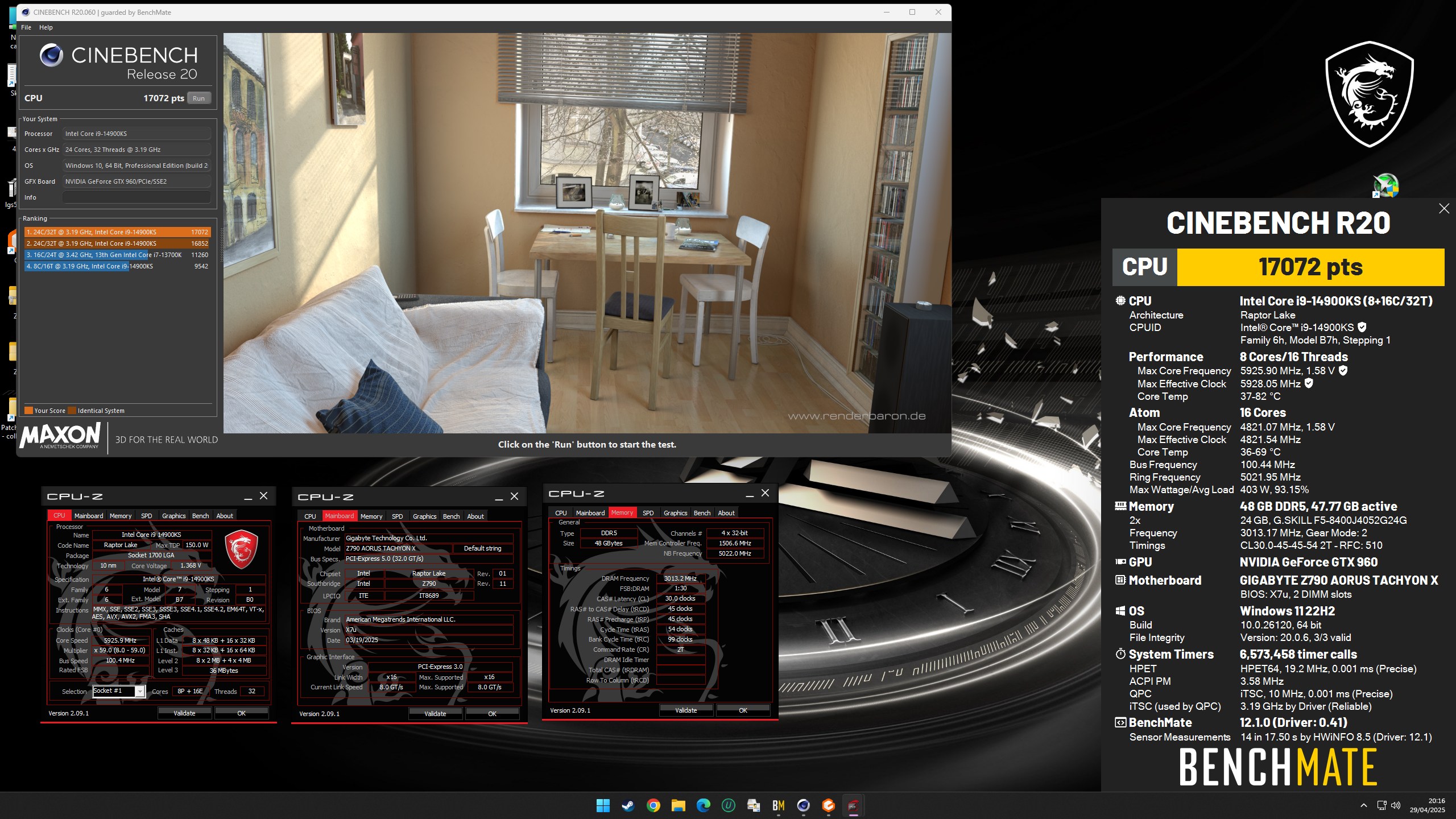Image resolution: width=1456 pixels, height=819 pixels.
Task: Switch to CPU tab in the right CPU-Z window
Action: pos(561,513)
